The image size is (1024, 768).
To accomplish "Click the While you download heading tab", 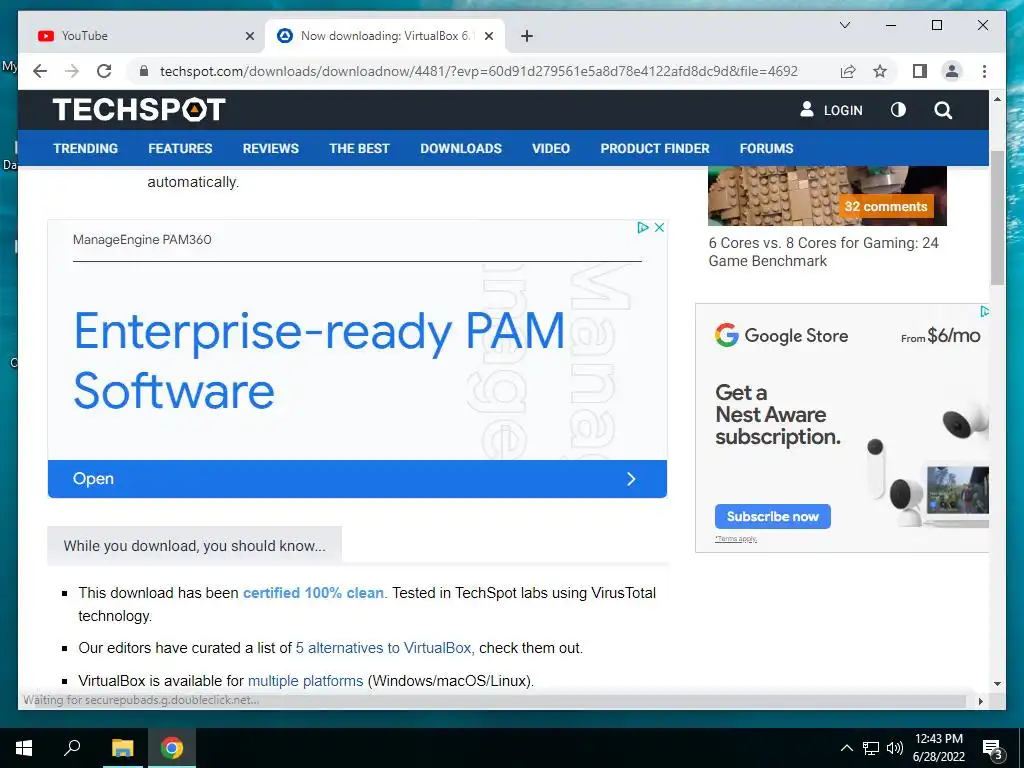I will [x=195, y=546].
